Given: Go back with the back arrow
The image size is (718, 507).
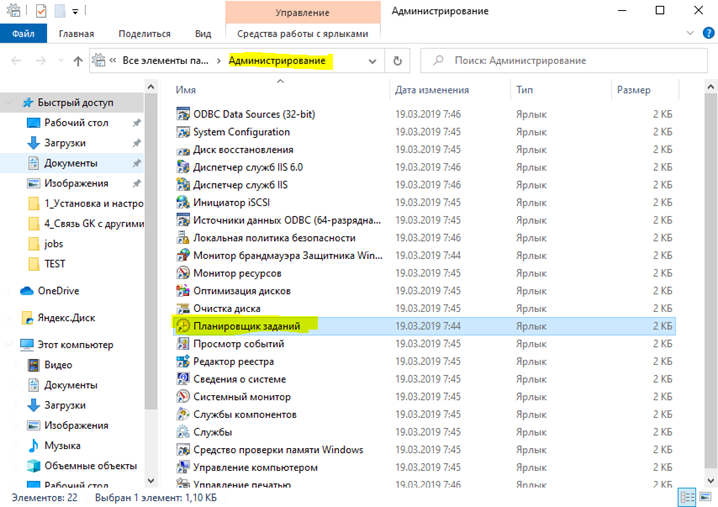Looking at the screenshot, I should pyautogui.click(x=16, y=61).
